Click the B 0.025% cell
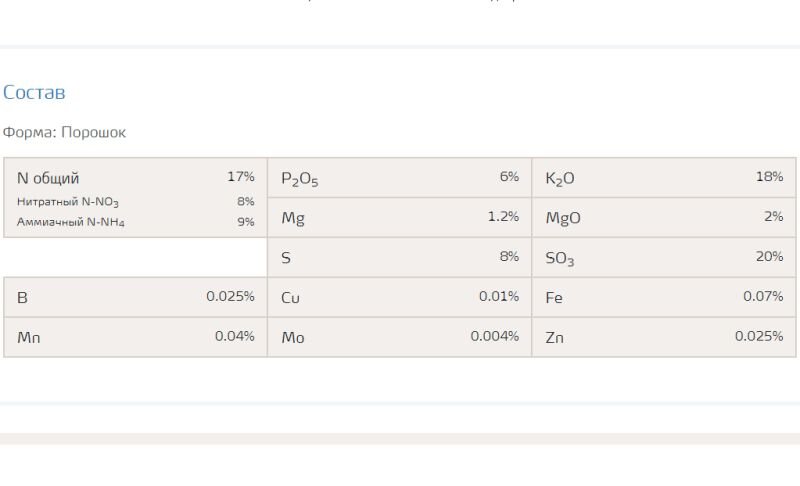Image resolution: width=800 pixels, height=486 pixels. point(135,297)
